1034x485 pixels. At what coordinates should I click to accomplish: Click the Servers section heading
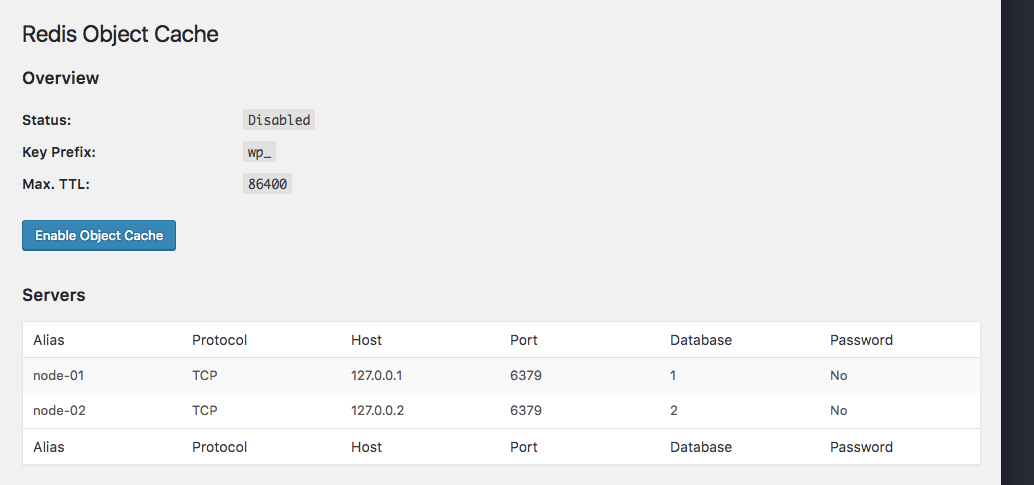[53, 295]
